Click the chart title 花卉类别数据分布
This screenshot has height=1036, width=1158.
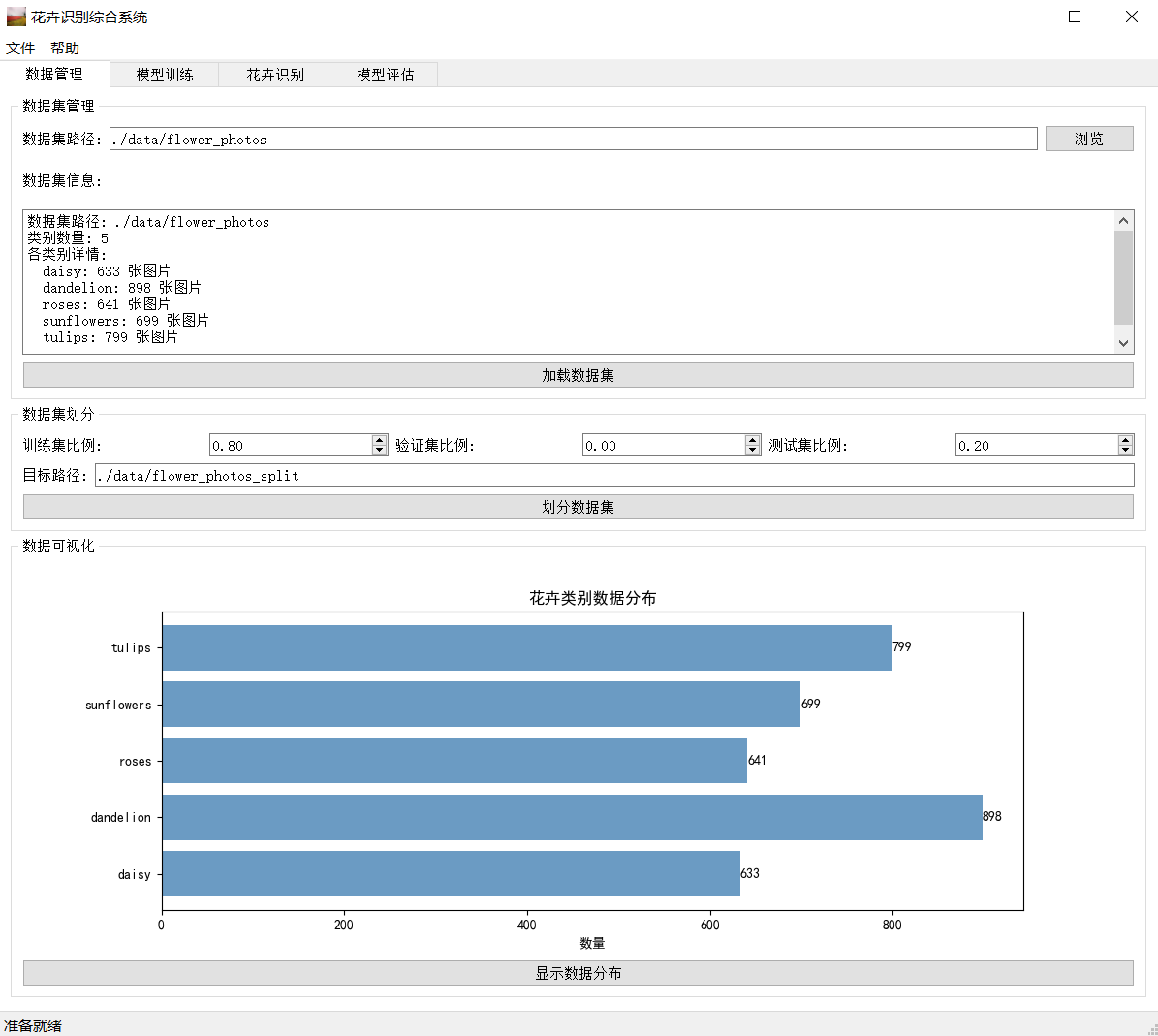(x=593, y=598)
